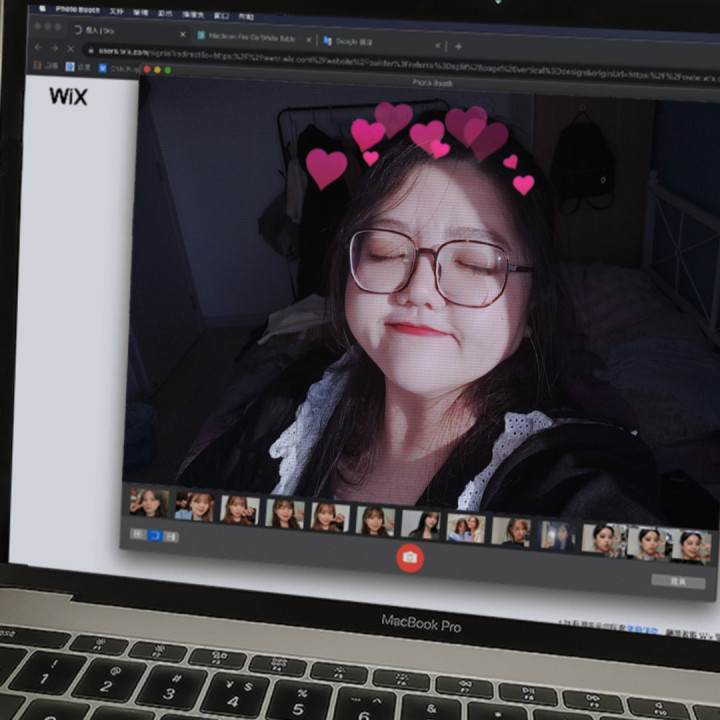Click the browser forward arrow

[53, 47]
